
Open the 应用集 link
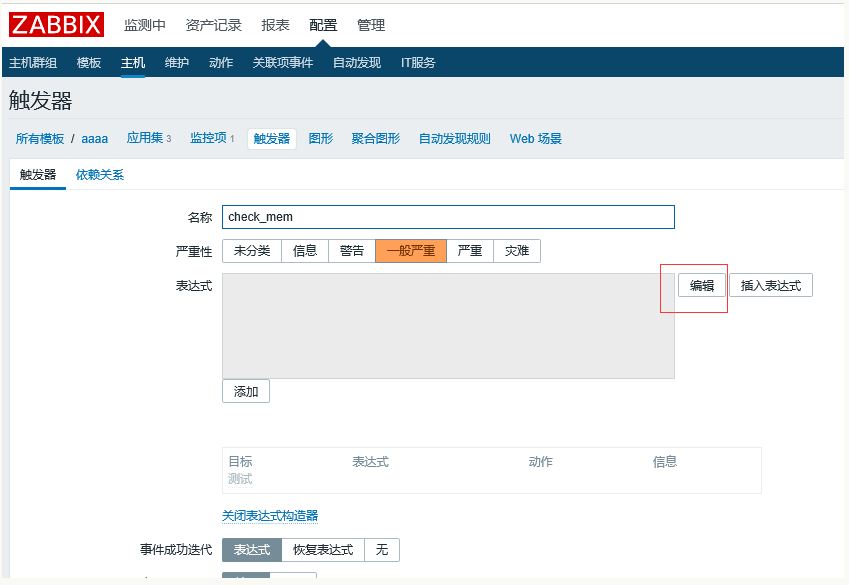click(x=145, y=138)
